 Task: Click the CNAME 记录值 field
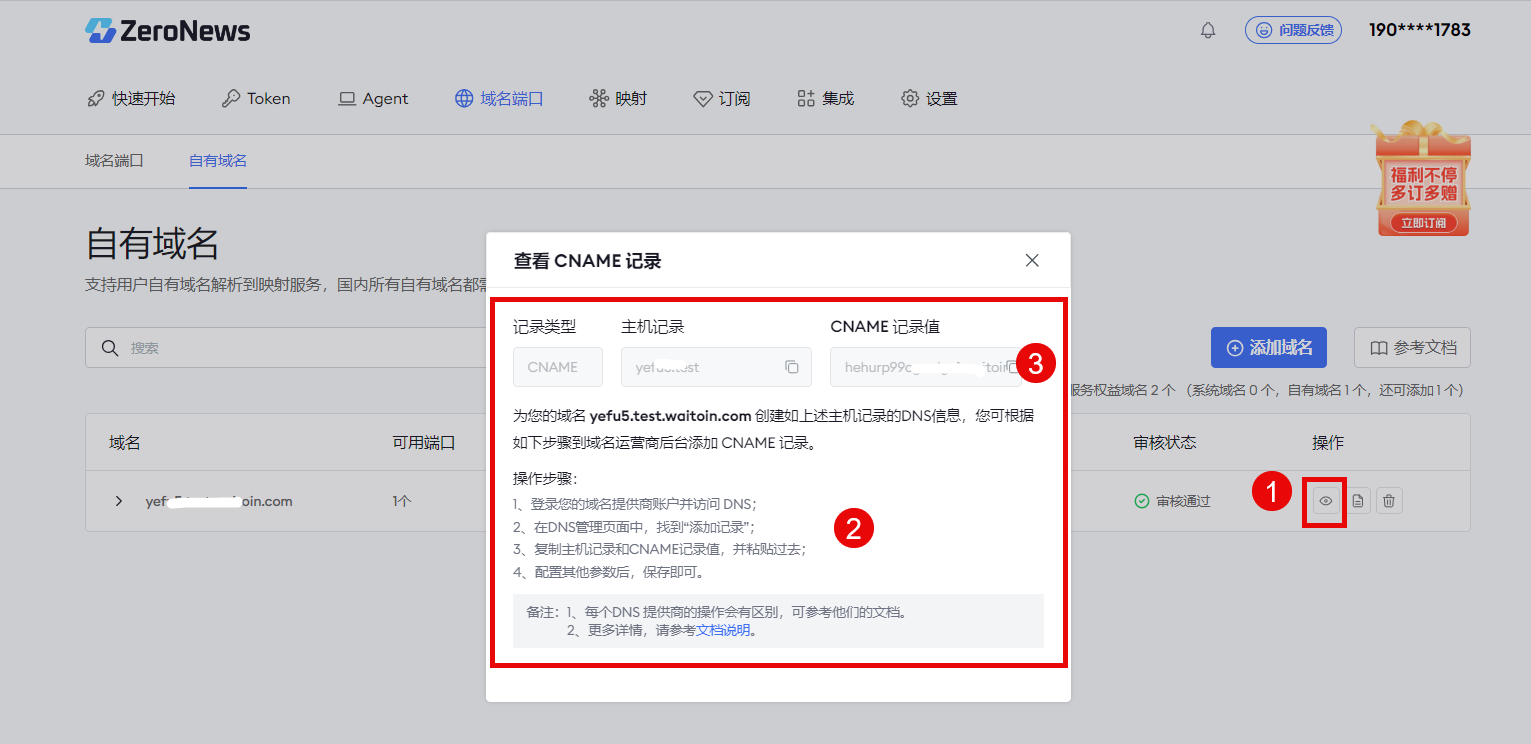[925, 367]
